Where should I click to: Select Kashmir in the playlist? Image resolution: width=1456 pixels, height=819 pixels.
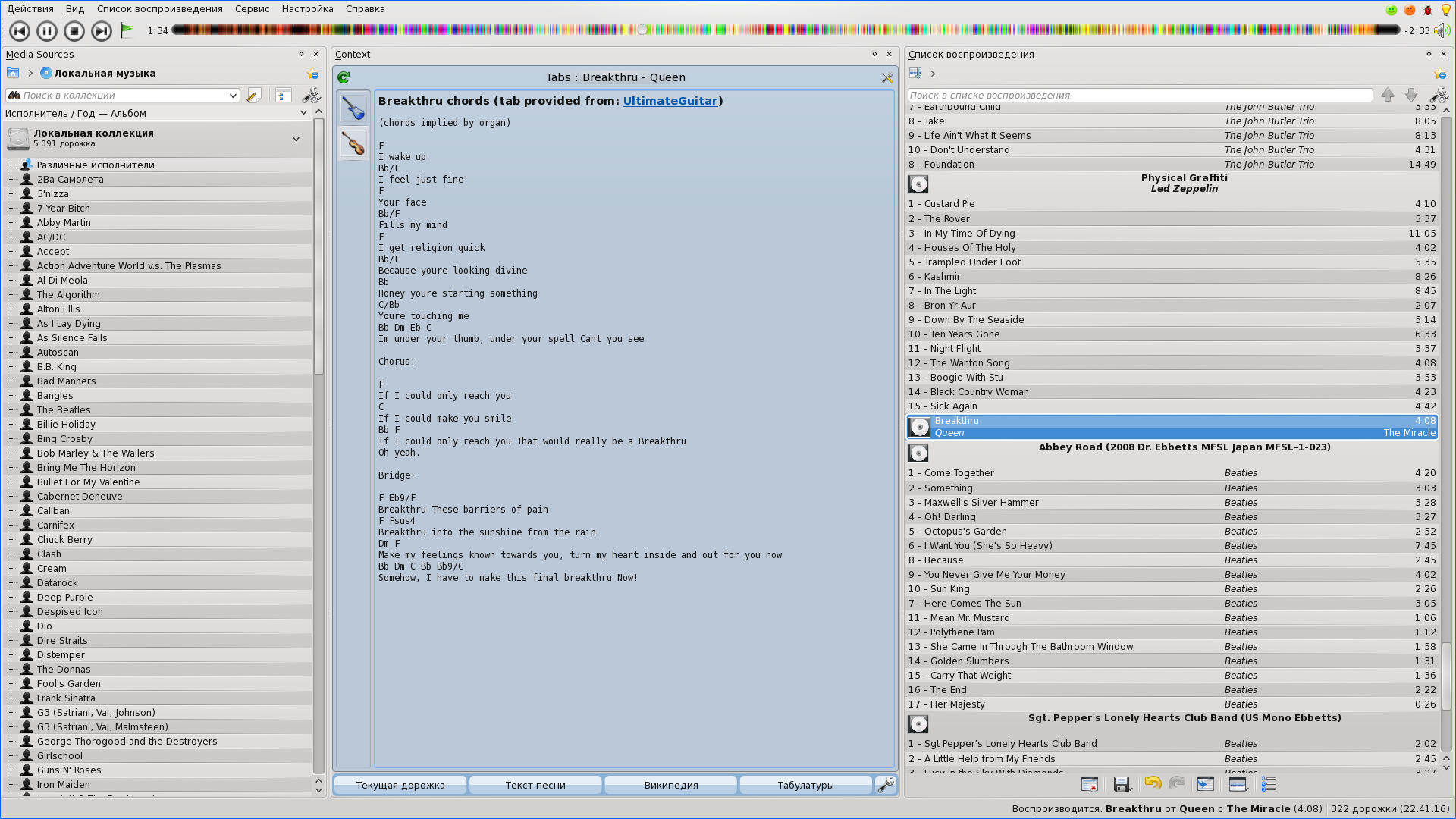coord(1172,277)
